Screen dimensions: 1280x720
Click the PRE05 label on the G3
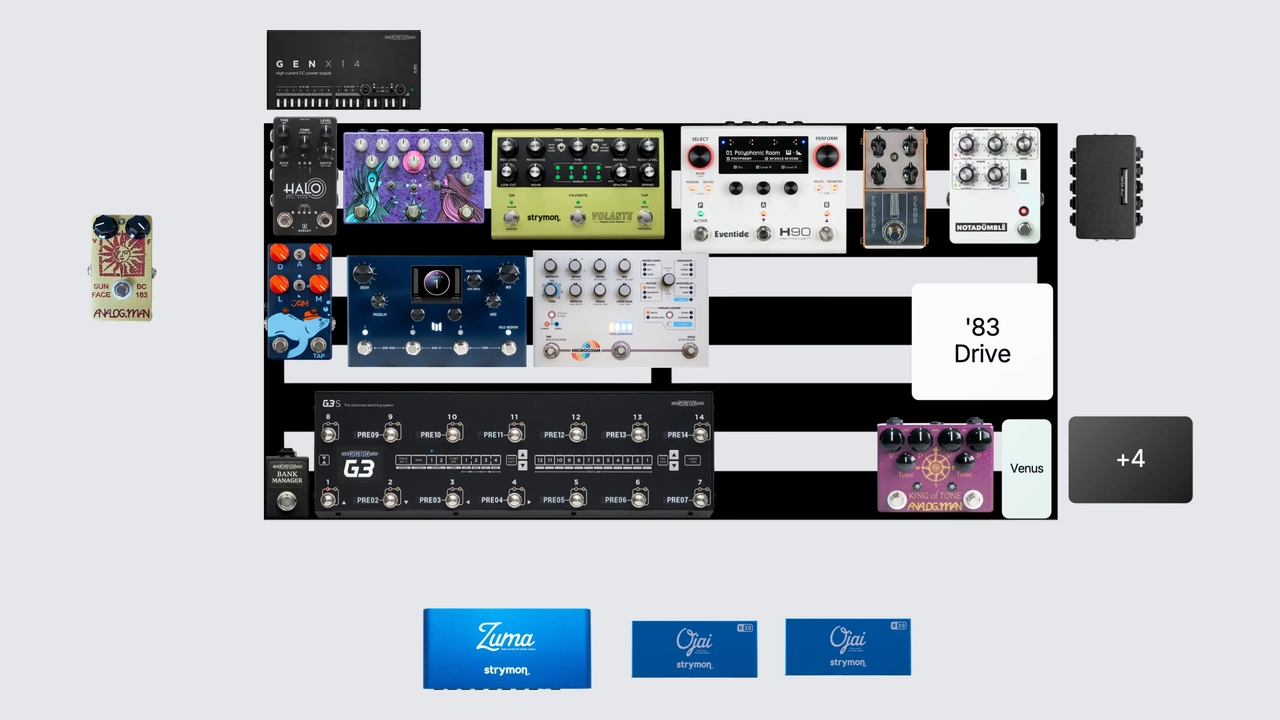coord(554,500)
